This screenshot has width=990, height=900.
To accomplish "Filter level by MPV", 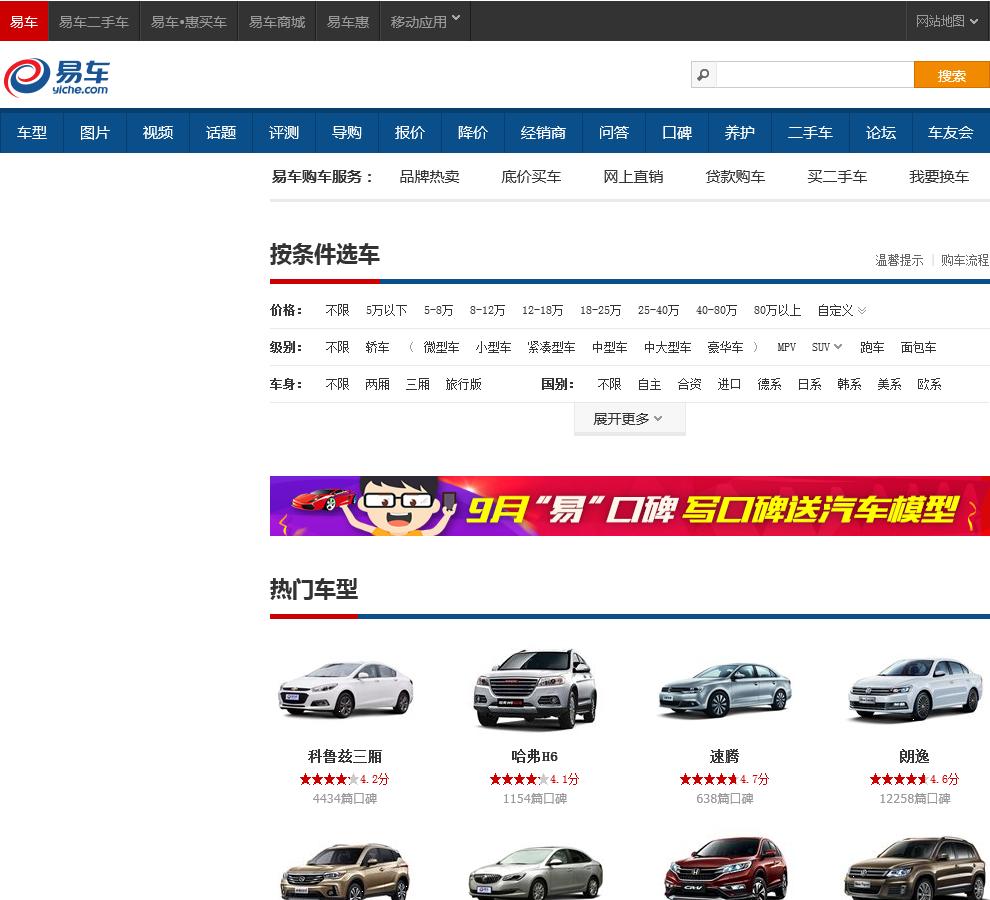I will point(787,347).
